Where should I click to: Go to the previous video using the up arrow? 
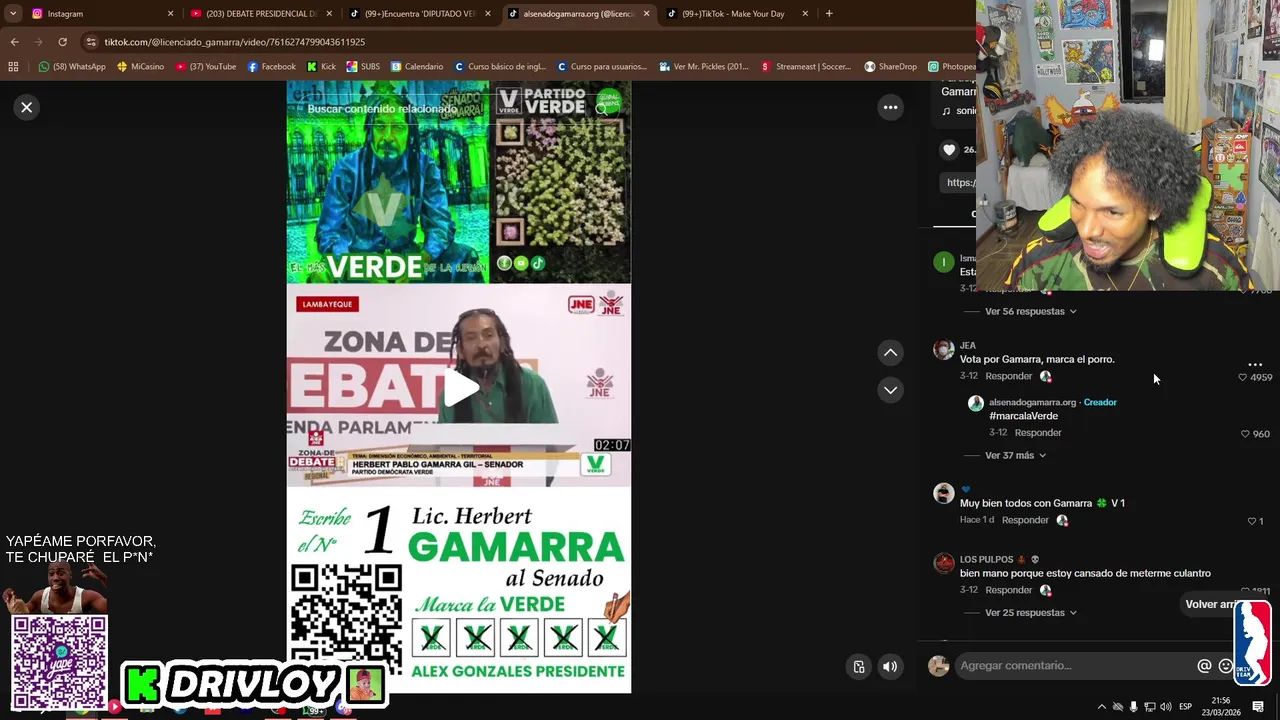click(x=890, y=353)
